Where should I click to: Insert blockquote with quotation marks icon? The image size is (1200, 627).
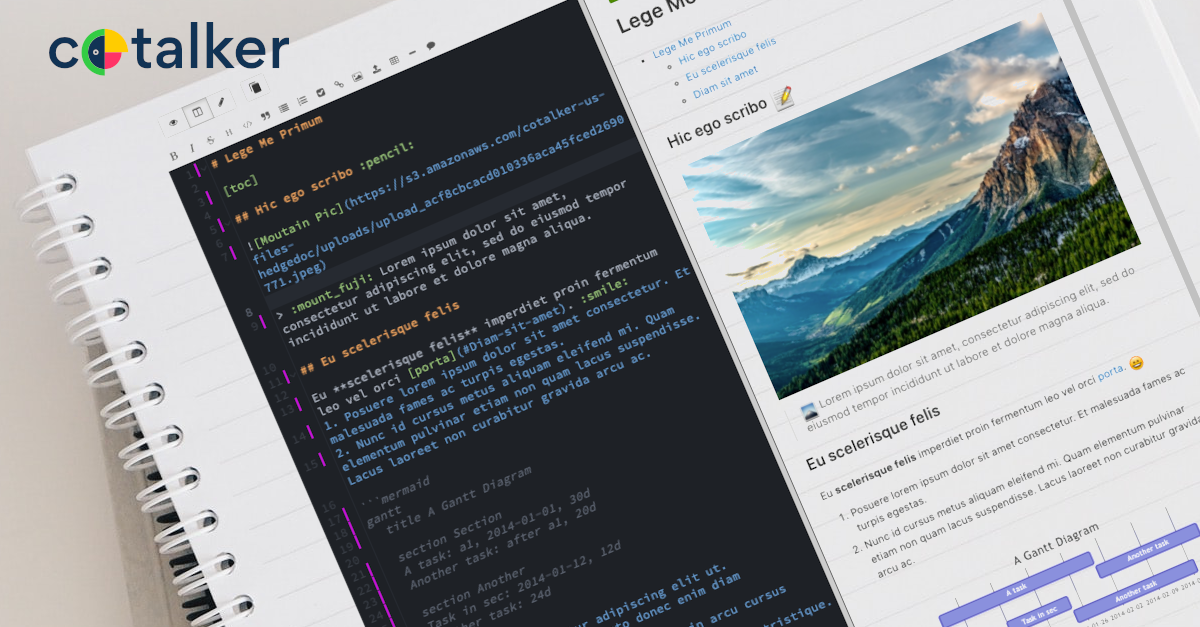(265, 116)
